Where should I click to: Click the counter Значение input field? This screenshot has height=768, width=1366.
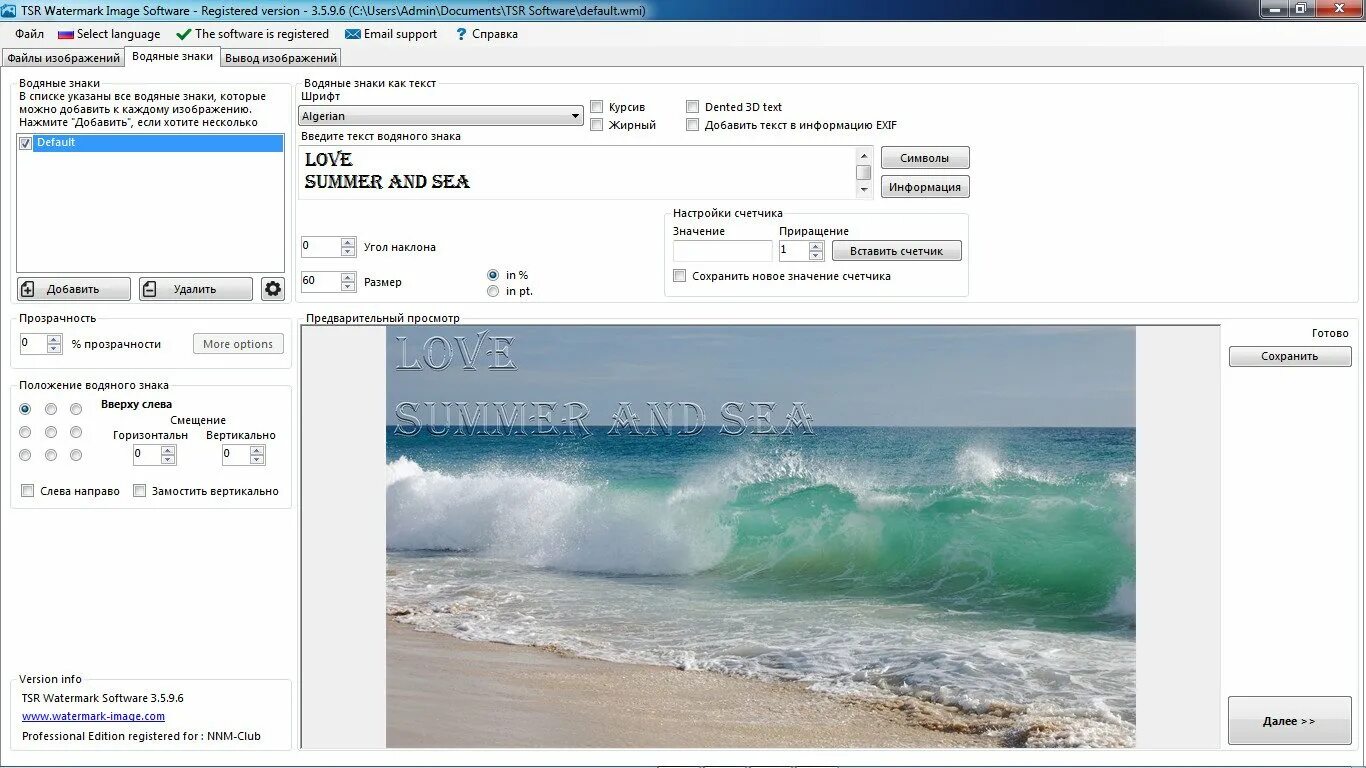[x=723, y=251]
